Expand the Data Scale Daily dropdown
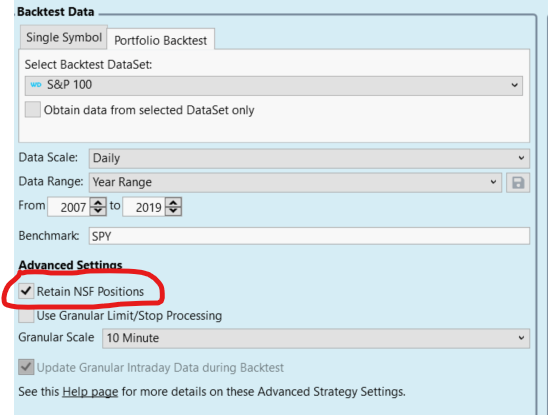The width and height of the screenshot is (548, 415). click(309, 158)
